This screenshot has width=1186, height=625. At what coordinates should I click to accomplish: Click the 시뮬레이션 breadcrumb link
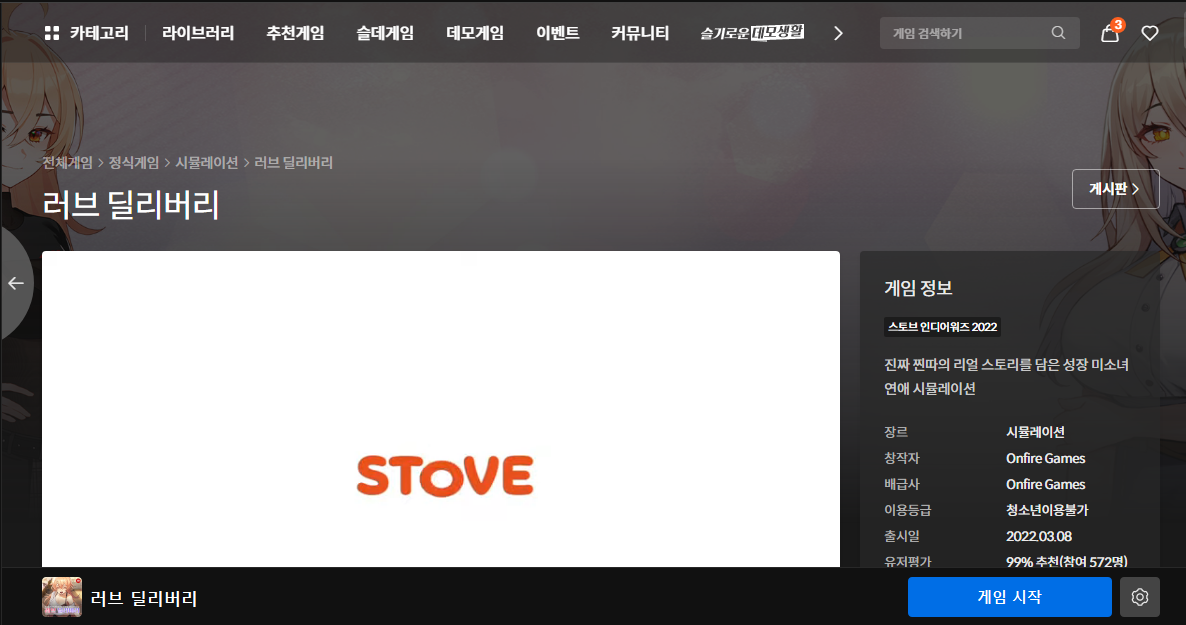coord(207,162)
